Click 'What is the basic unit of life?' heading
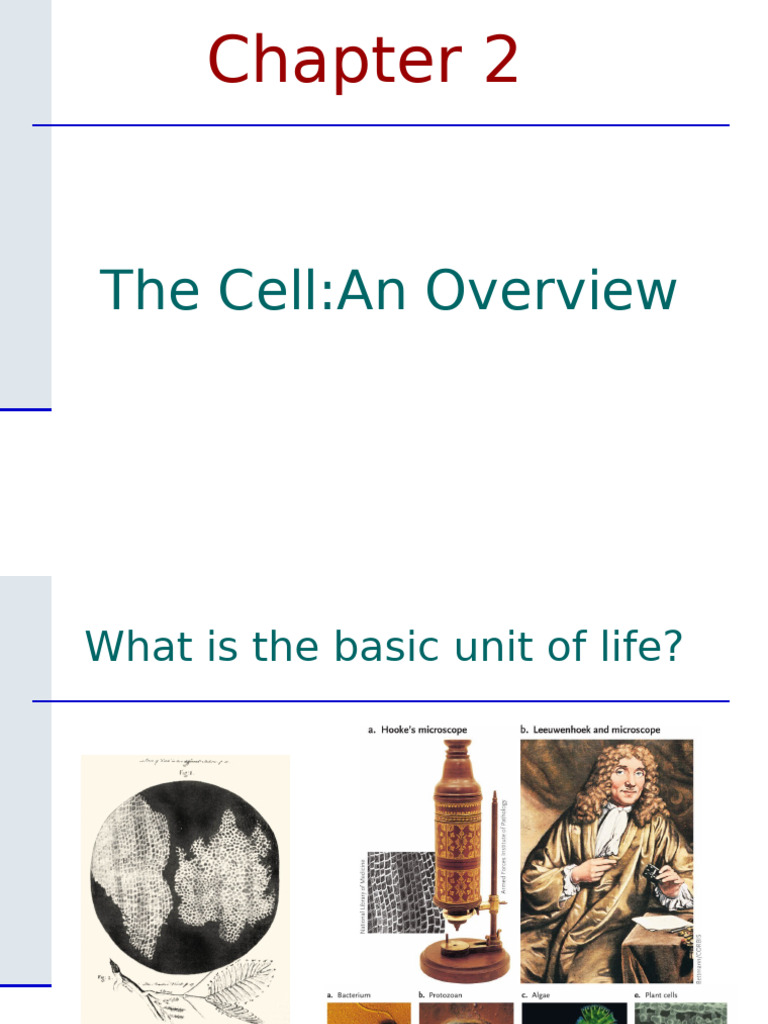Screen dimensions: 768x1024 pos(383,647)
